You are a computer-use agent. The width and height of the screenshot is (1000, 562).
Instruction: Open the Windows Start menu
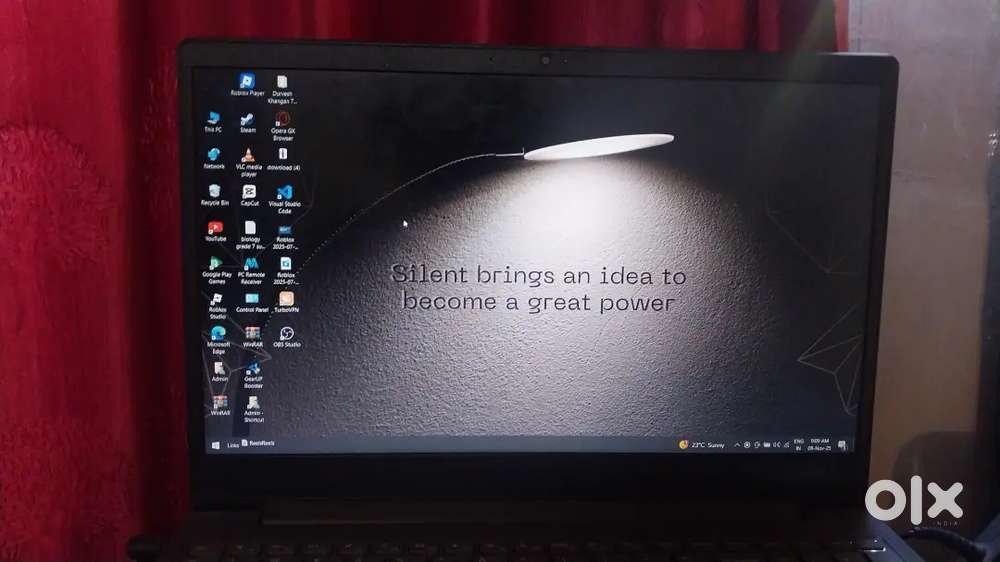point(216,445)
